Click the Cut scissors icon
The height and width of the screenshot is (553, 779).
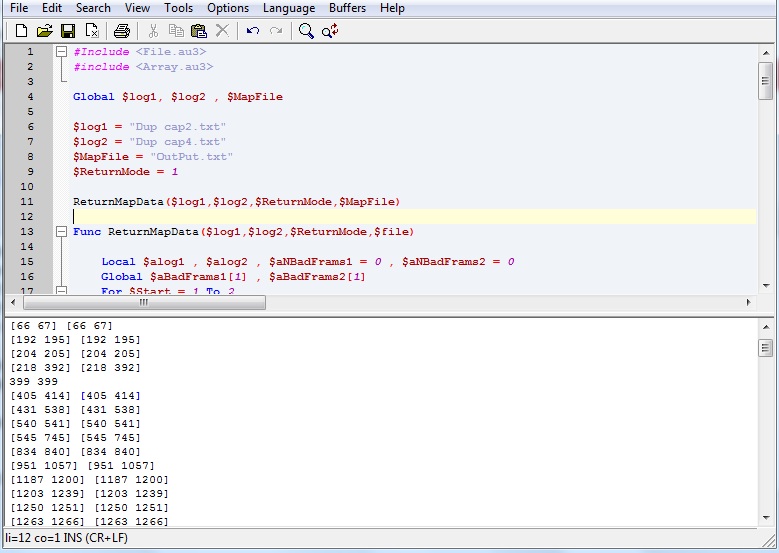tap(153, 31)
